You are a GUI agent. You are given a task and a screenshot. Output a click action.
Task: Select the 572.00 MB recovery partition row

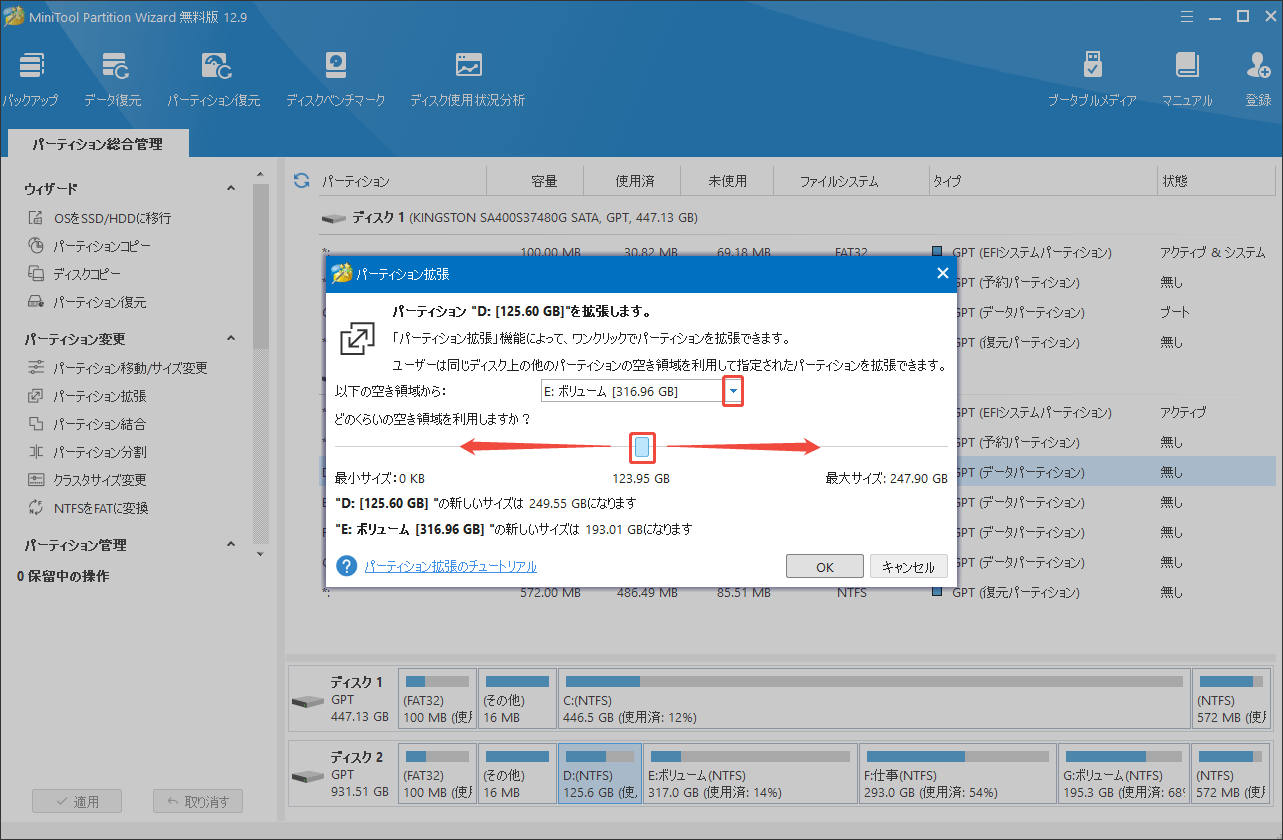coord(797,593)
